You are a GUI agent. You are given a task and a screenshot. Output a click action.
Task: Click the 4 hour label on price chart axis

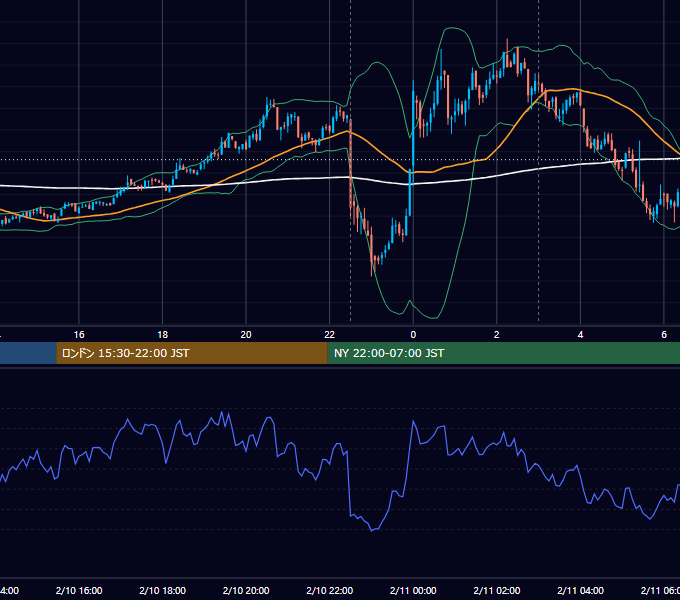tap(580, 335)
